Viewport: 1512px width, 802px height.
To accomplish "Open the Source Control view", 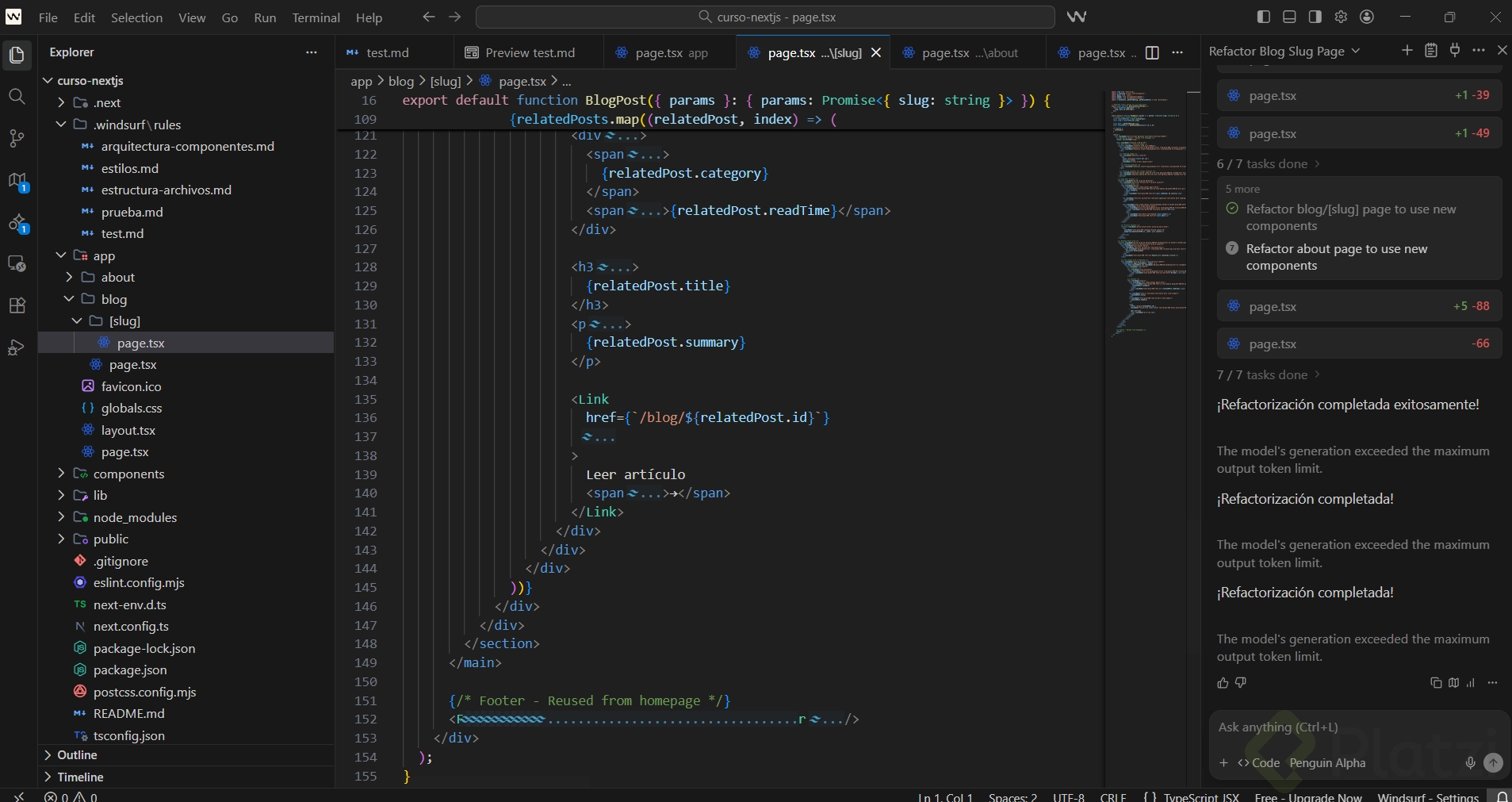I will click(17, 138).
